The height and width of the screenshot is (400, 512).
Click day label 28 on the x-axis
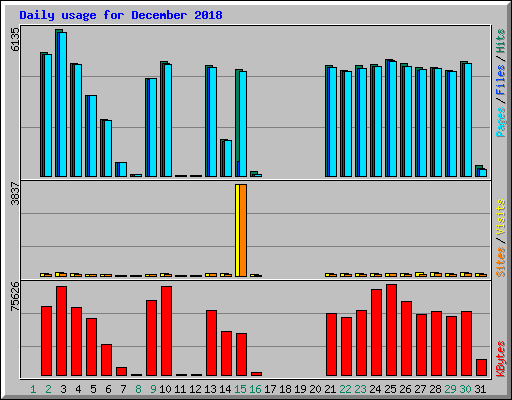pyautogui.click(x=435, y=389)
